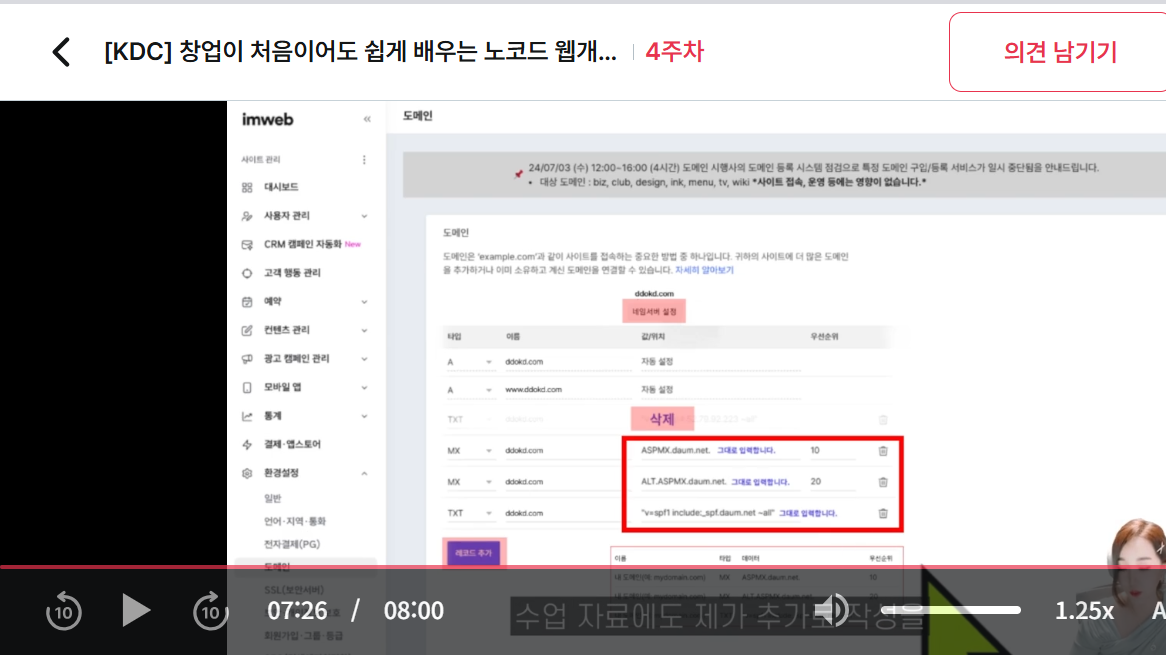Expand the 모바일 앱 chevron
Viewport: 1166px width, 656px height.
tap(364, 388)
